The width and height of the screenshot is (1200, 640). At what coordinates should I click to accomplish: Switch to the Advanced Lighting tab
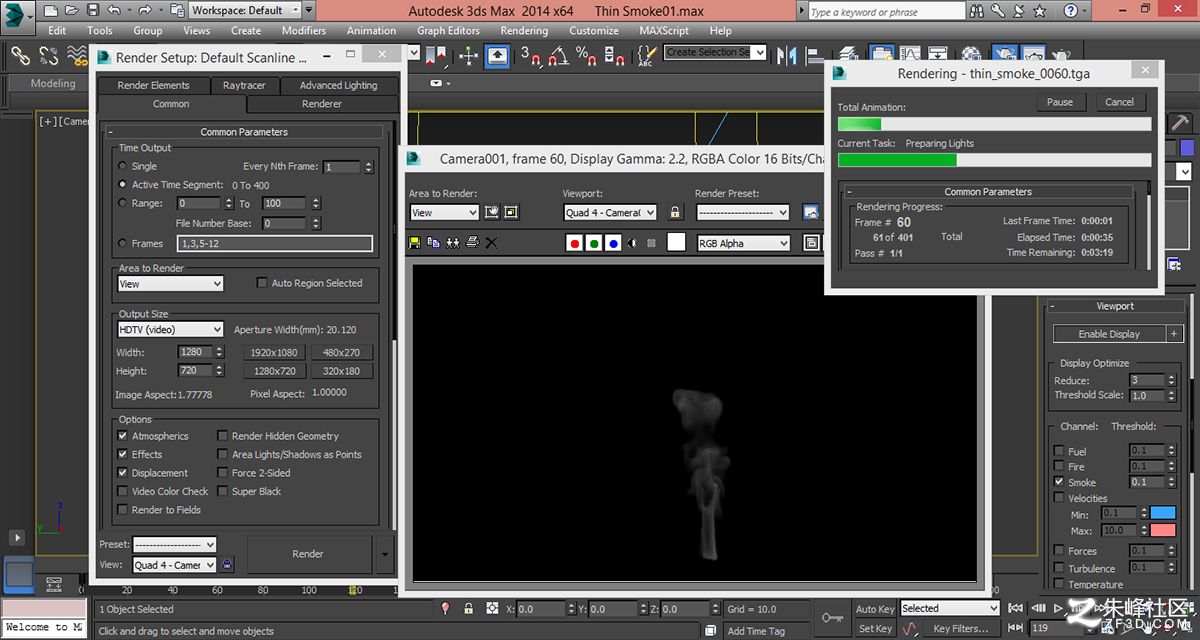click(339, 85)
